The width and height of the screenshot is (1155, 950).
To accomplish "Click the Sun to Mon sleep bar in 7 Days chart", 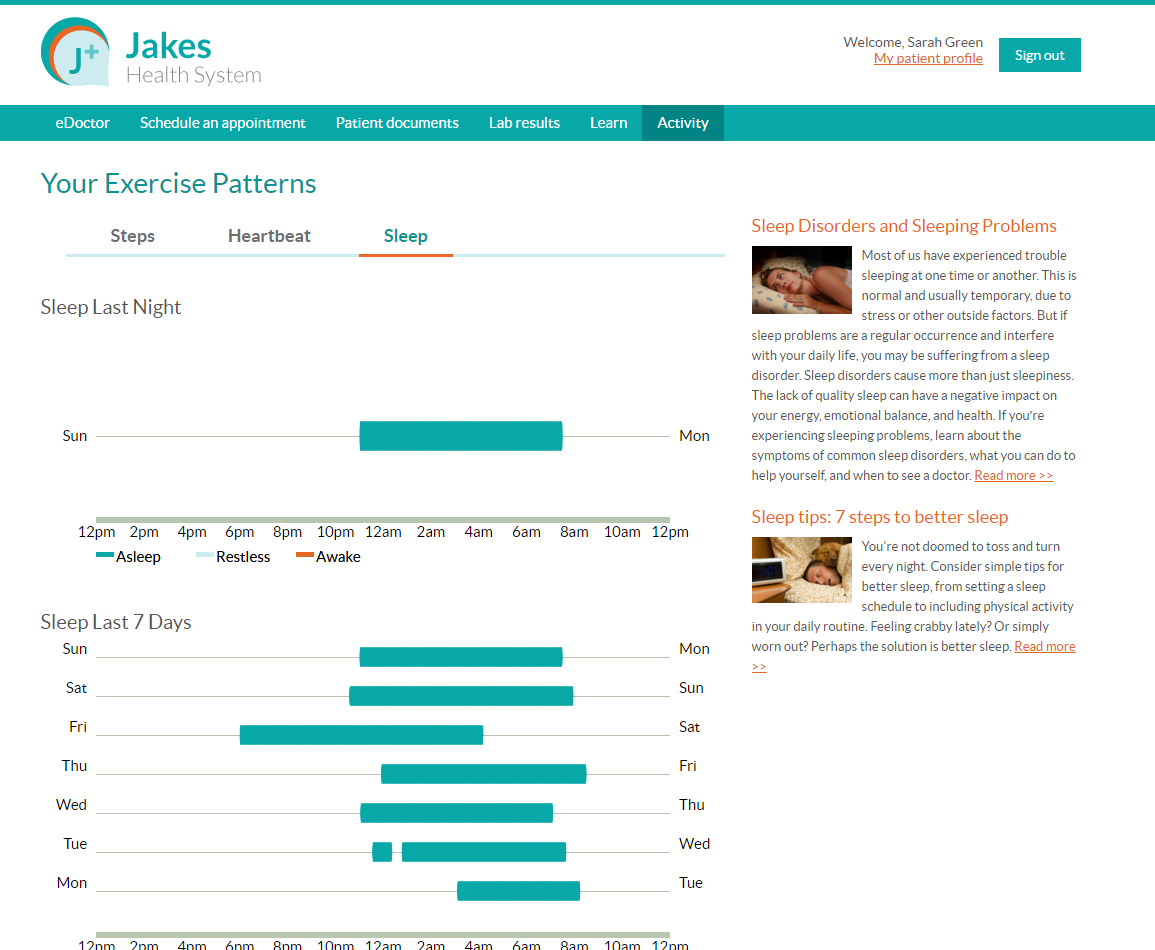I will click(x=461, y=657).
